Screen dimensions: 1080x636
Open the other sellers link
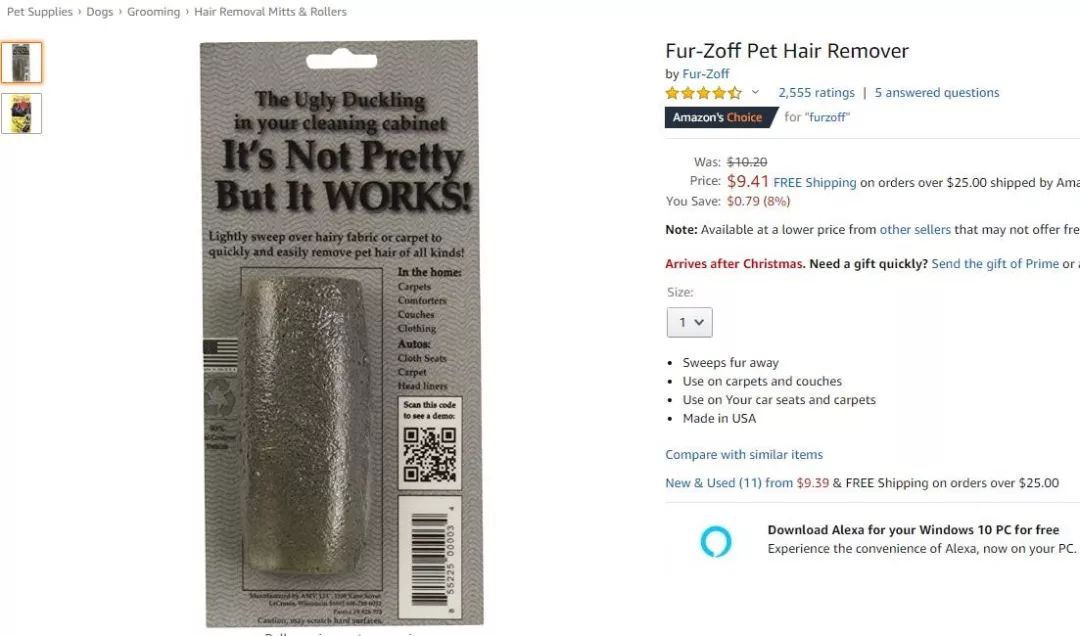pos(915,229)
